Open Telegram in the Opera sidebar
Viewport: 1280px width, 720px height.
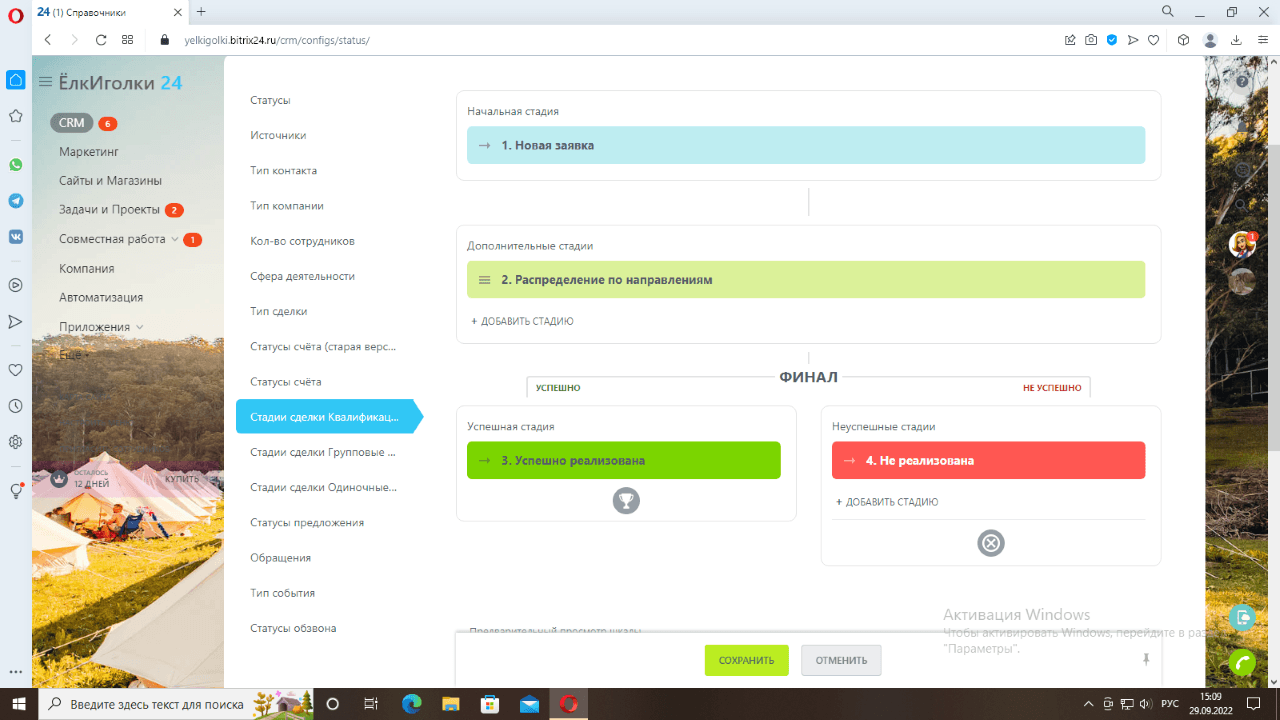point(15,201)
